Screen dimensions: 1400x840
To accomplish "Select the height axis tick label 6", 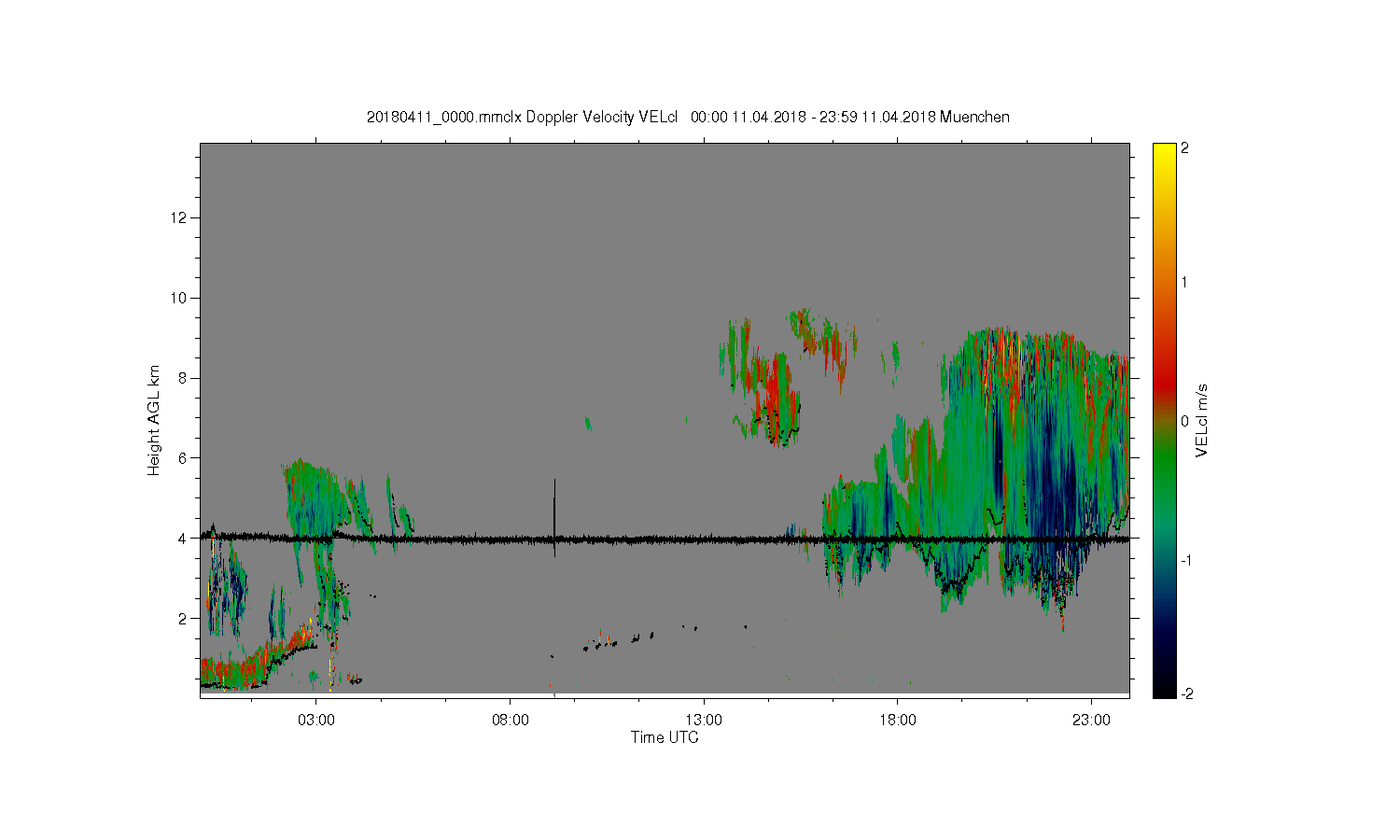I will coord(184,458).
